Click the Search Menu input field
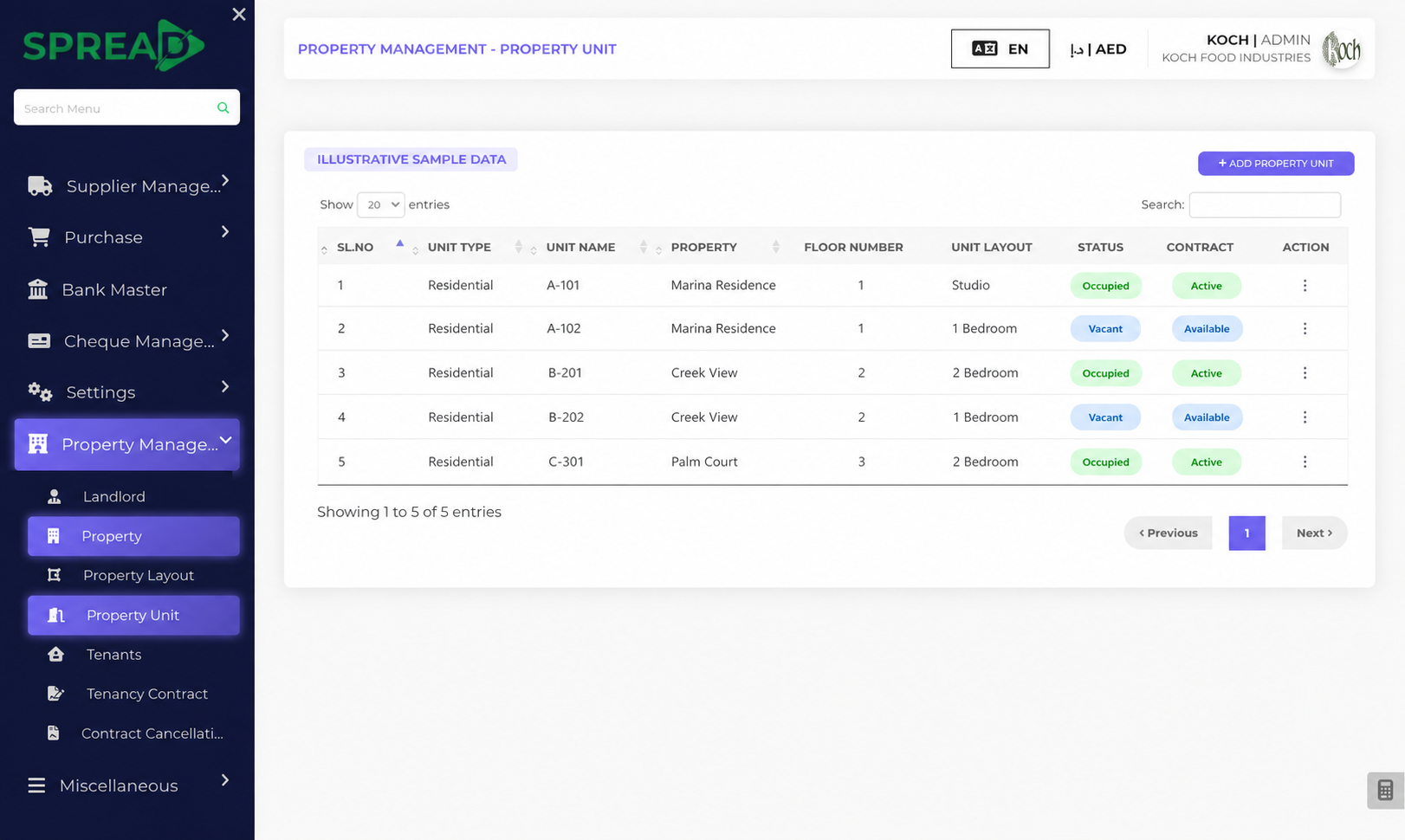 coord(126,107)
